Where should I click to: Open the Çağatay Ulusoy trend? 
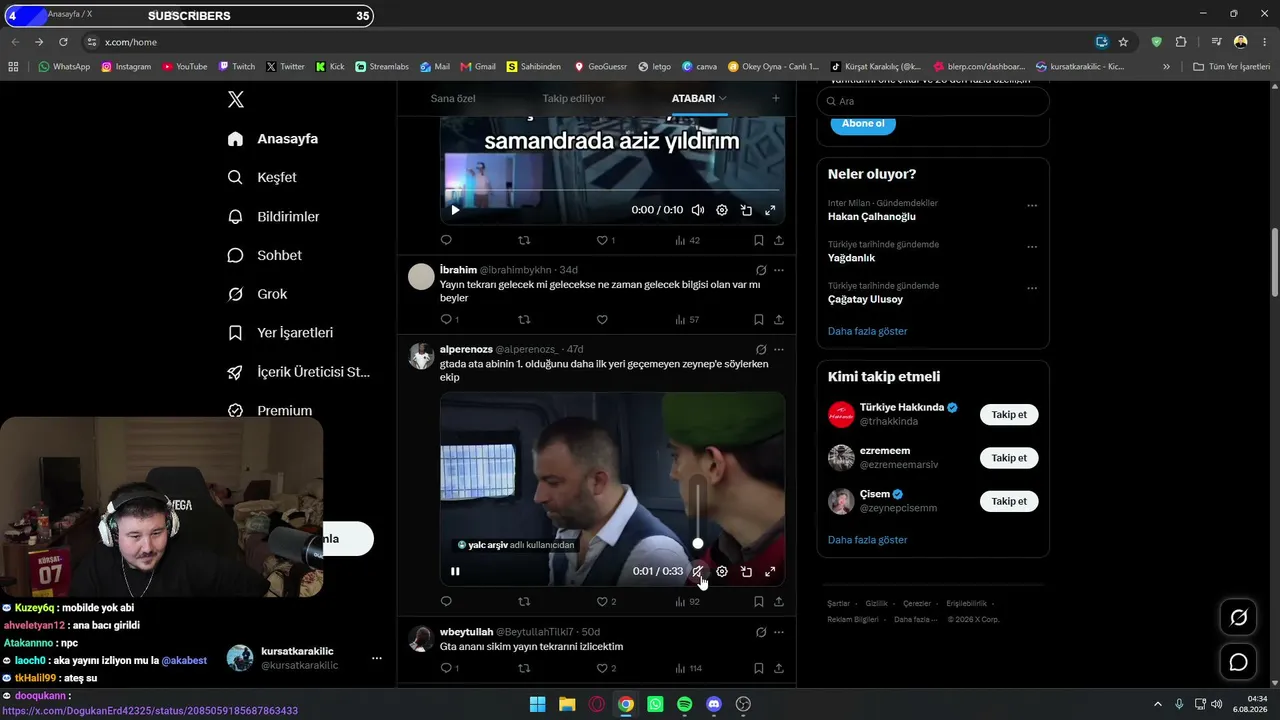click(x=866, y=299)
